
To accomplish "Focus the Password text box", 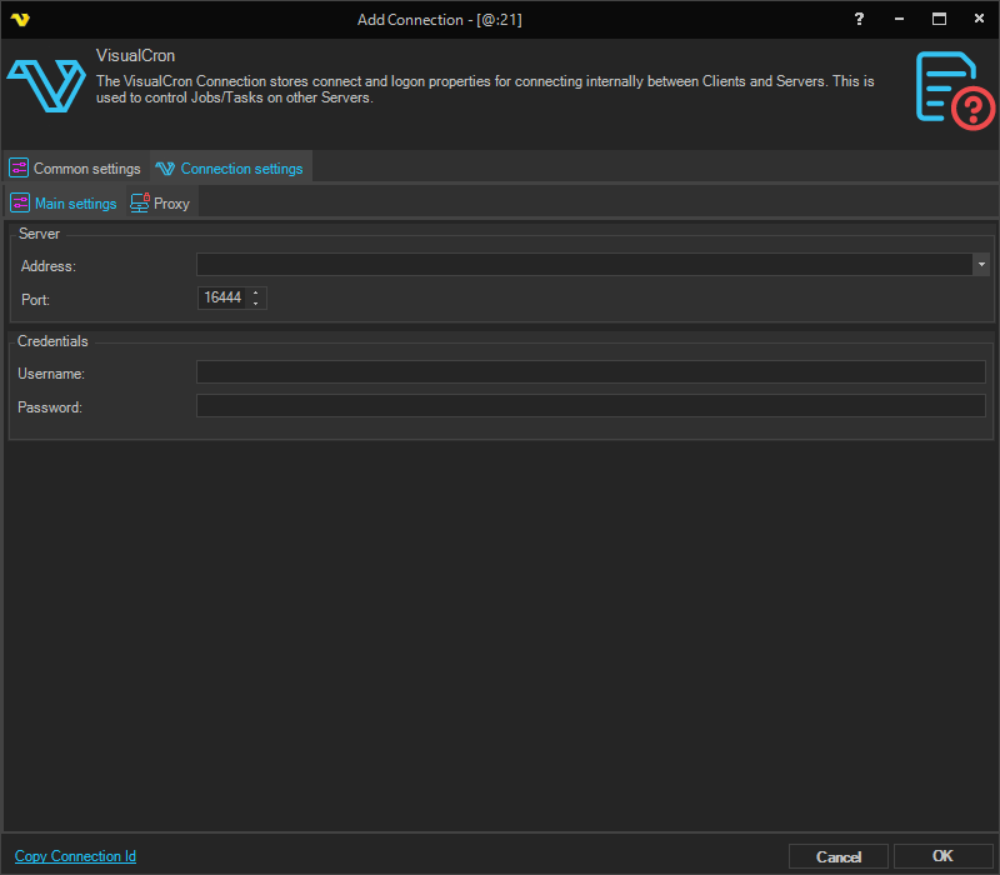I will tap(590, 406).
